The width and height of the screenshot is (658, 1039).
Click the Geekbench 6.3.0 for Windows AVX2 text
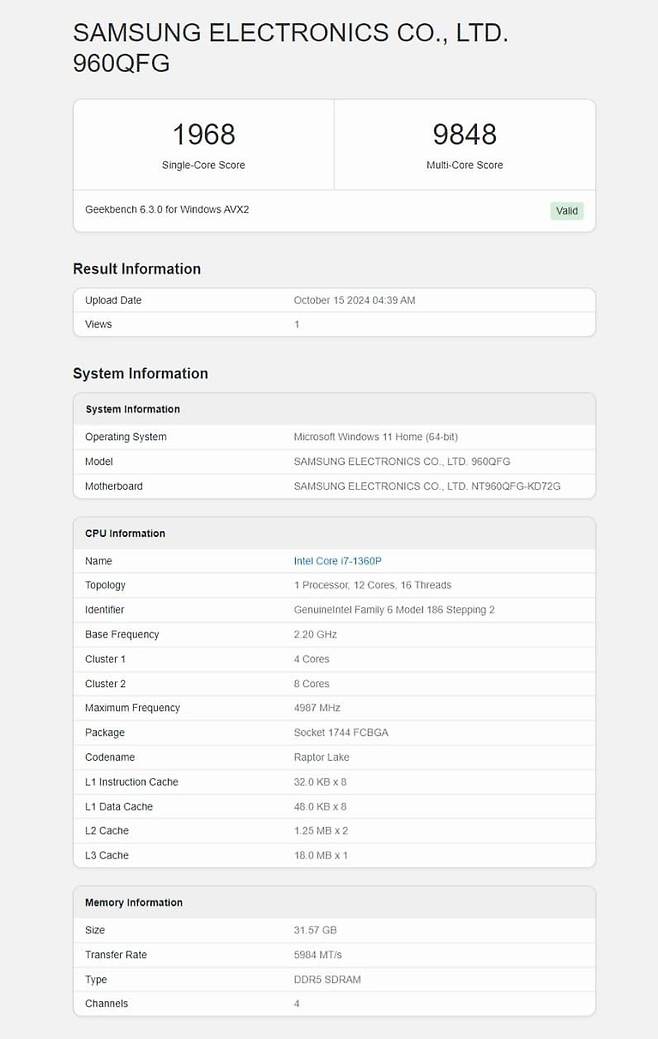[167, 209]
